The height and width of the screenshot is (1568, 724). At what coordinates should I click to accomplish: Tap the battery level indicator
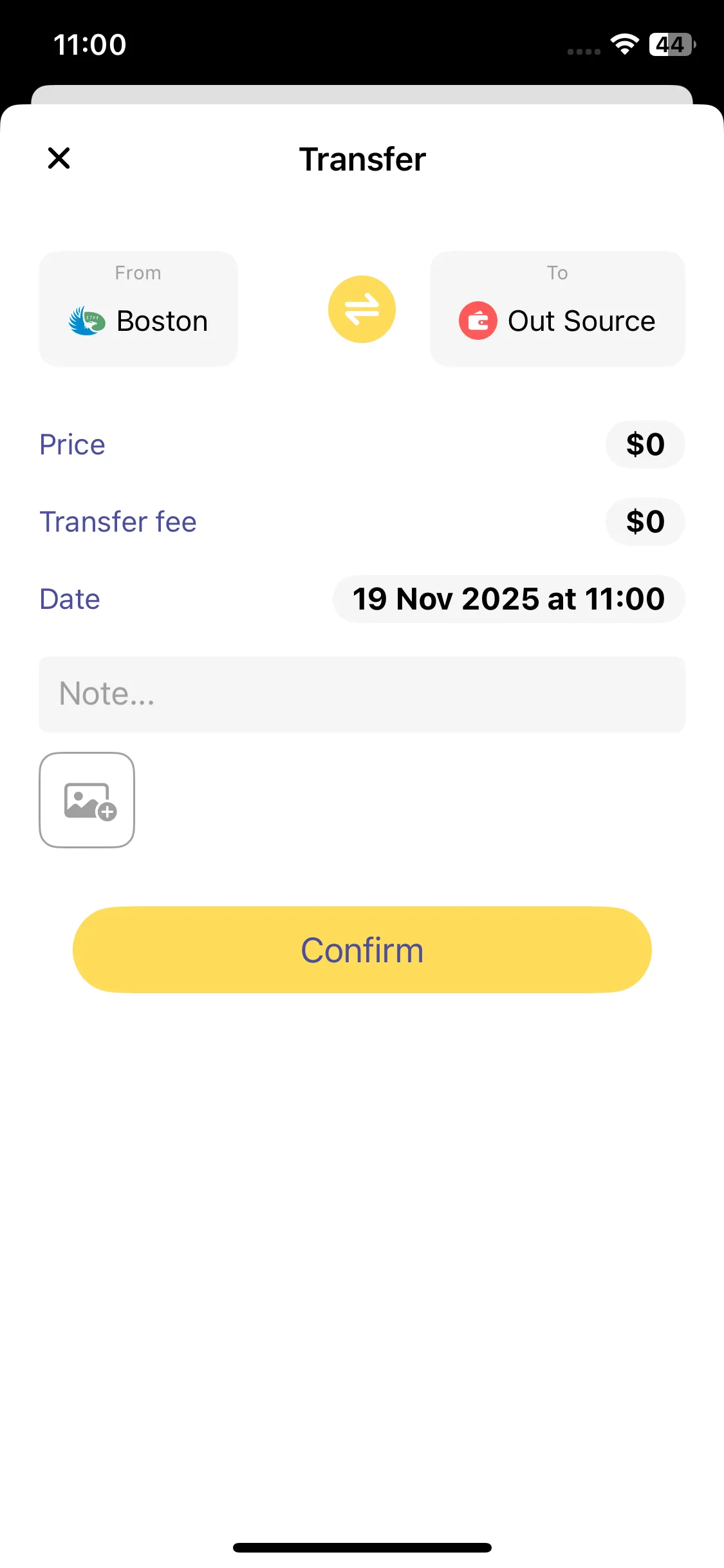[672, 44]
